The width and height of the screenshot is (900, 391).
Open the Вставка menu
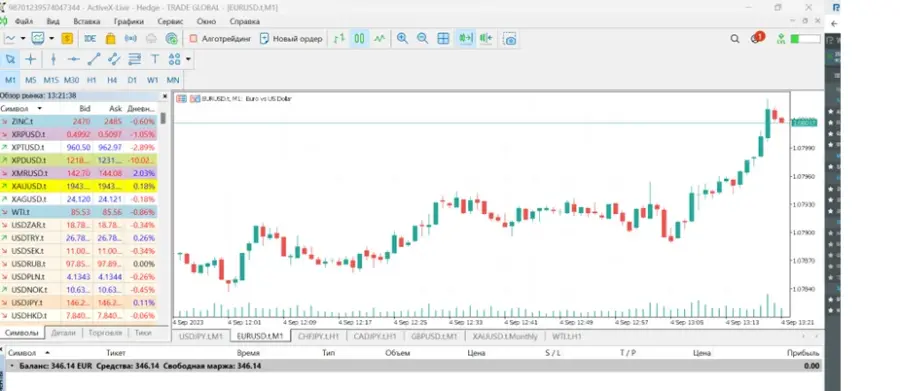[x=87, y=21]
